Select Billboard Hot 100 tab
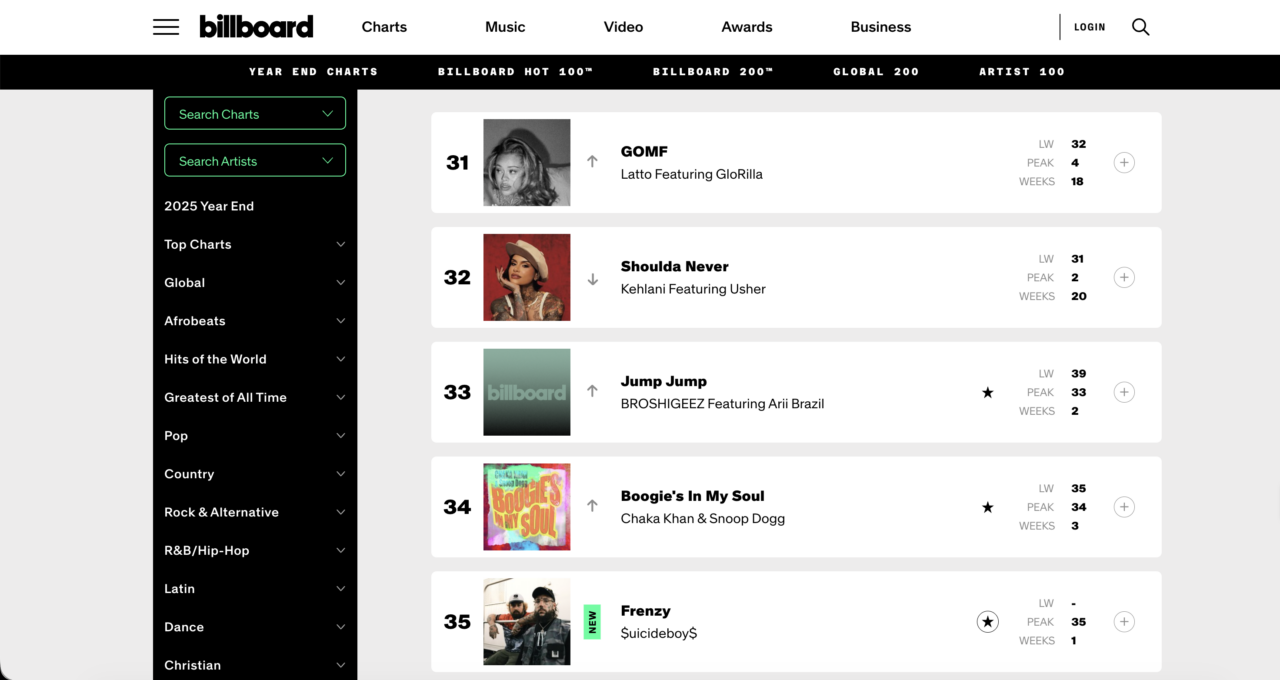The image size is (1280, 680). click(x=515, y=72)
